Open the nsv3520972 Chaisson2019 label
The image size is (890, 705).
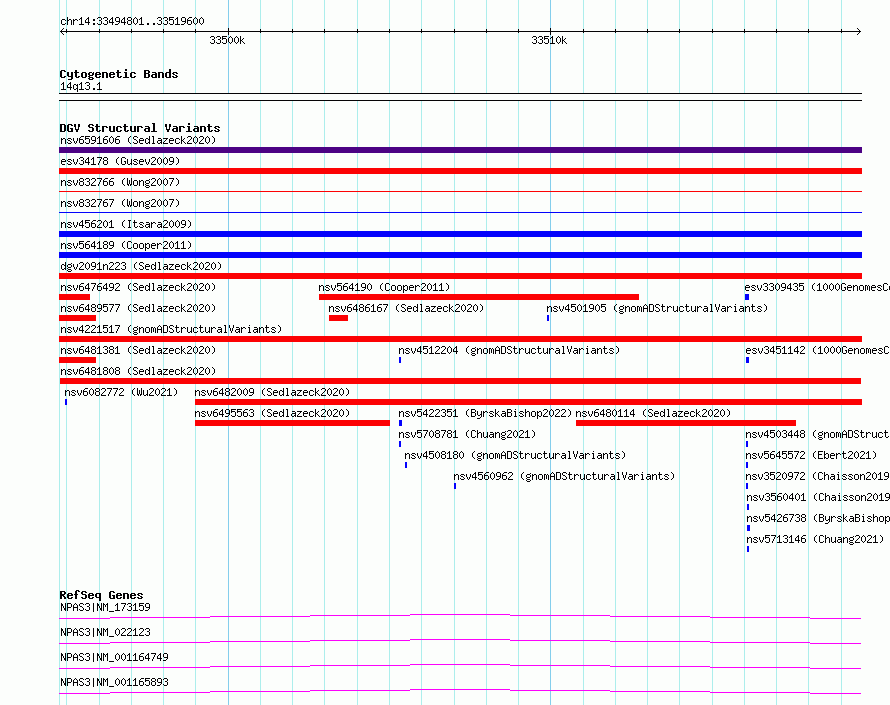coord(817,476)
